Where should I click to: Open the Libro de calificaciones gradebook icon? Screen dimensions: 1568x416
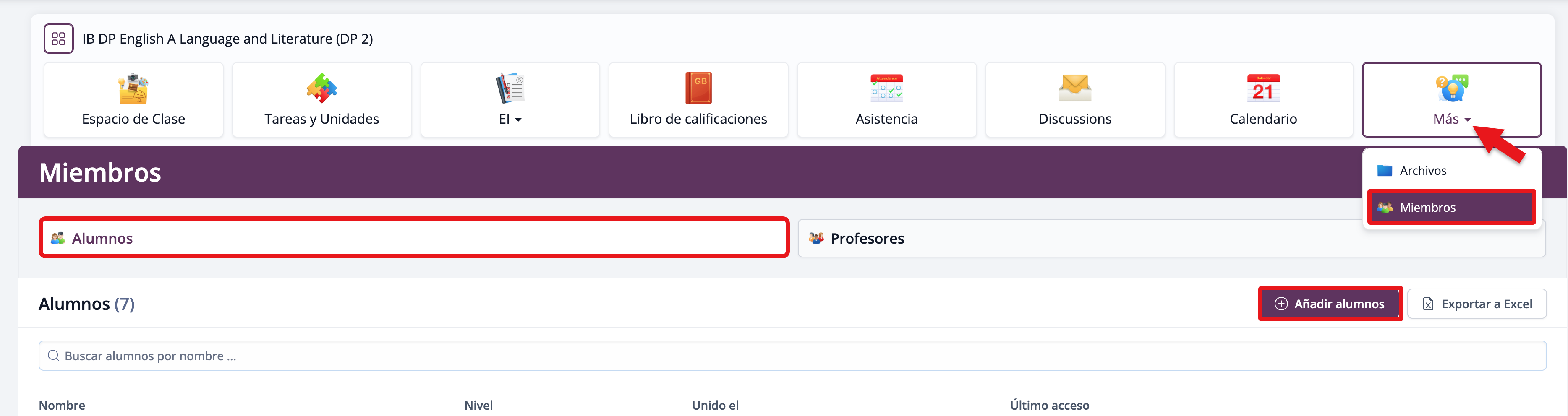pos(698,89)
